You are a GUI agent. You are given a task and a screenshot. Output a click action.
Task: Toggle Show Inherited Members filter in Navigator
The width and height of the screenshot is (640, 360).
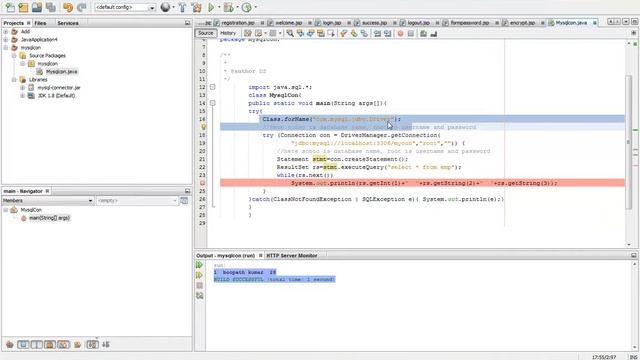point(9,344)
